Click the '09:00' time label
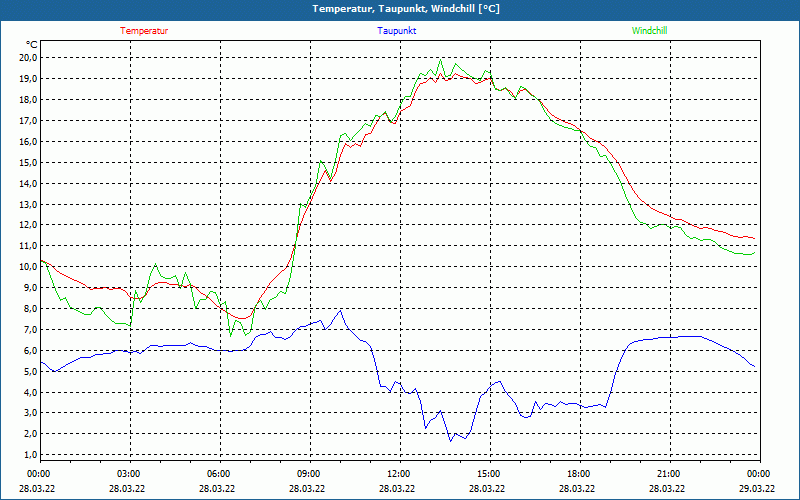 [x=309, y=474]
